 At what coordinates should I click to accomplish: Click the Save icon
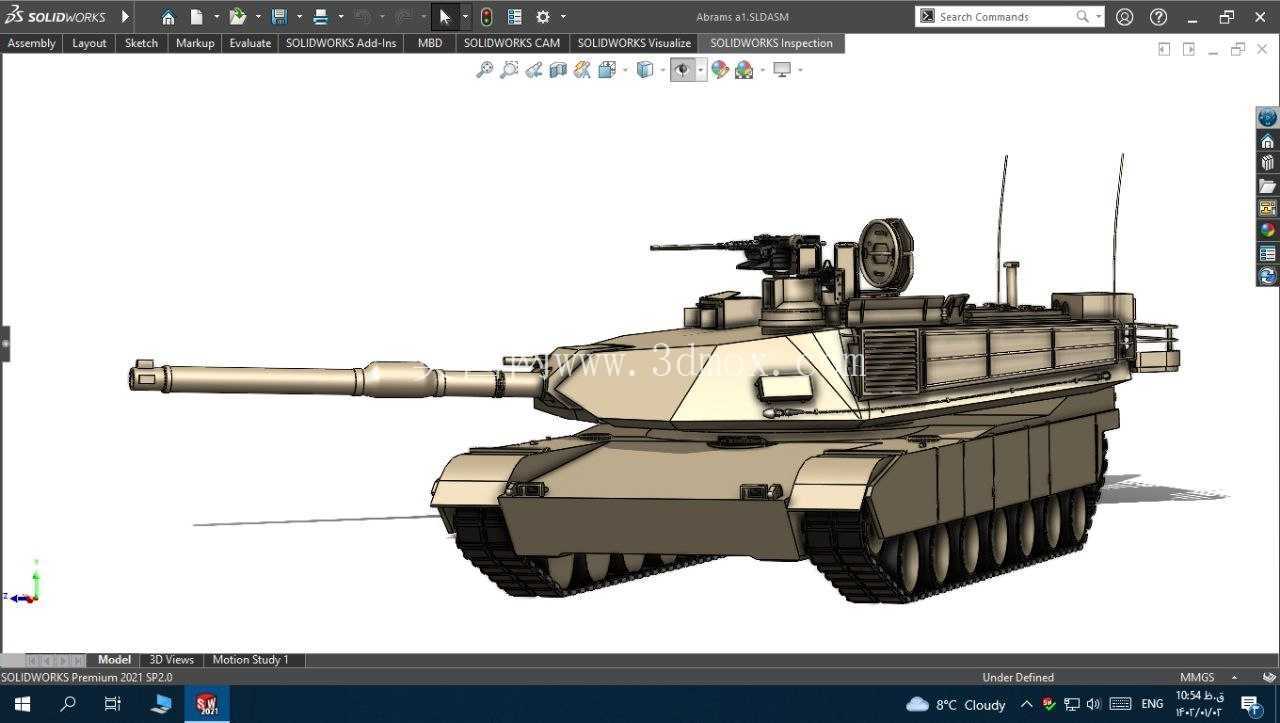click(279, 17)
